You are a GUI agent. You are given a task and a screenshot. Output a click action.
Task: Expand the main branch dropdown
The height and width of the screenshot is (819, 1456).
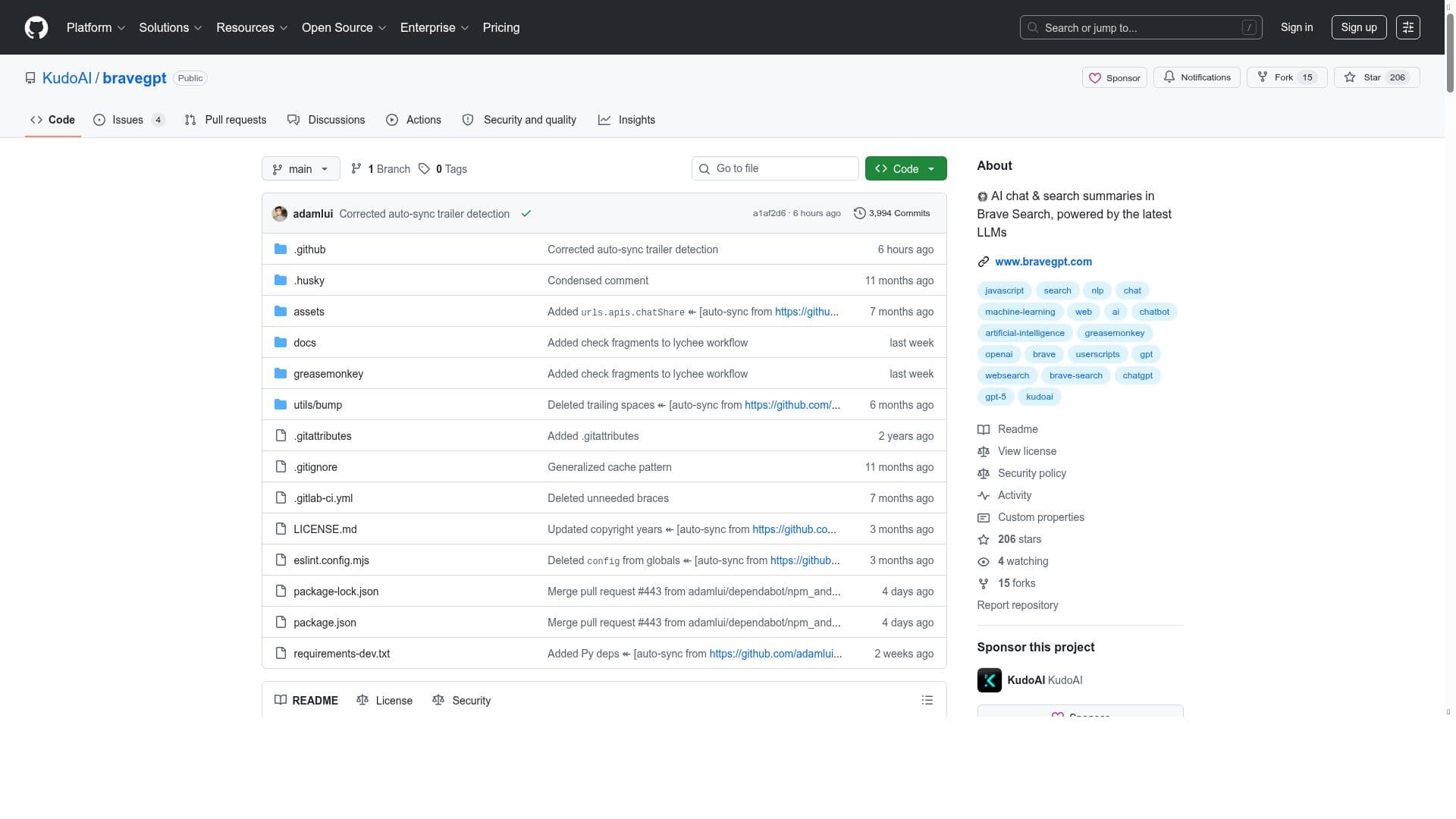click(300, 169)
